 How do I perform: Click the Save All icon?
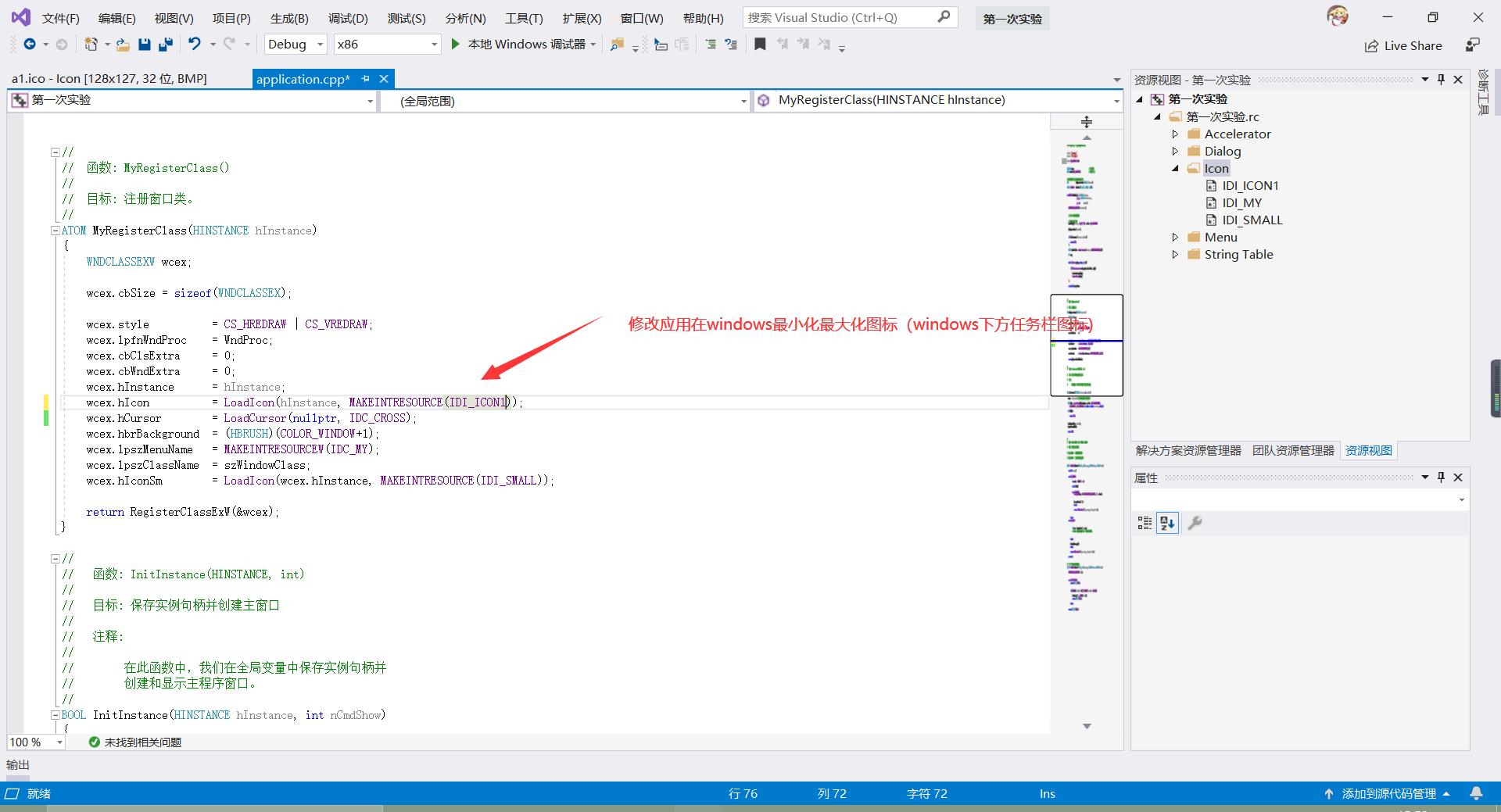coord(165,45)
